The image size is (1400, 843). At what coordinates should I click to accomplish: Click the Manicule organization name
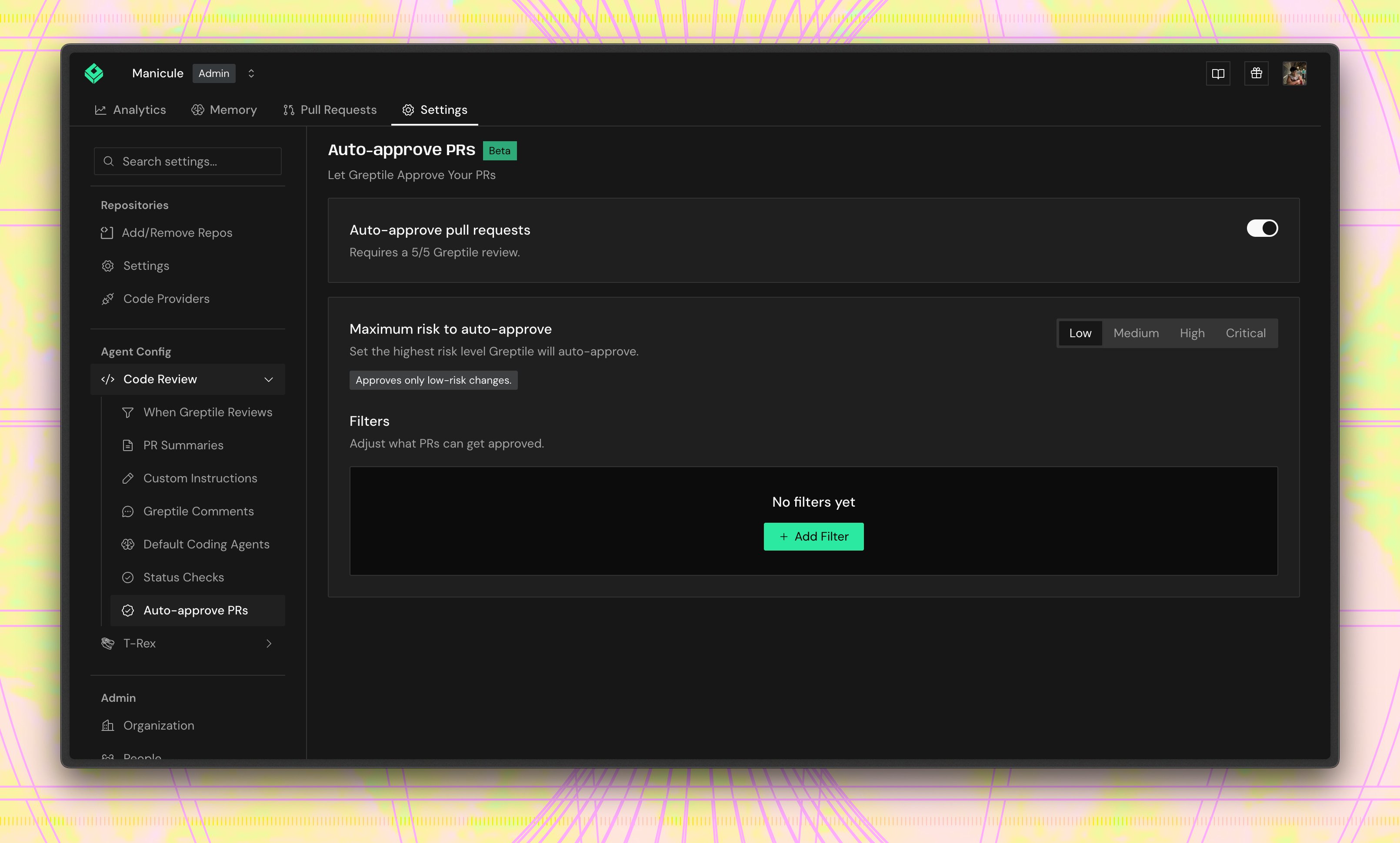(x=157, y=73)
